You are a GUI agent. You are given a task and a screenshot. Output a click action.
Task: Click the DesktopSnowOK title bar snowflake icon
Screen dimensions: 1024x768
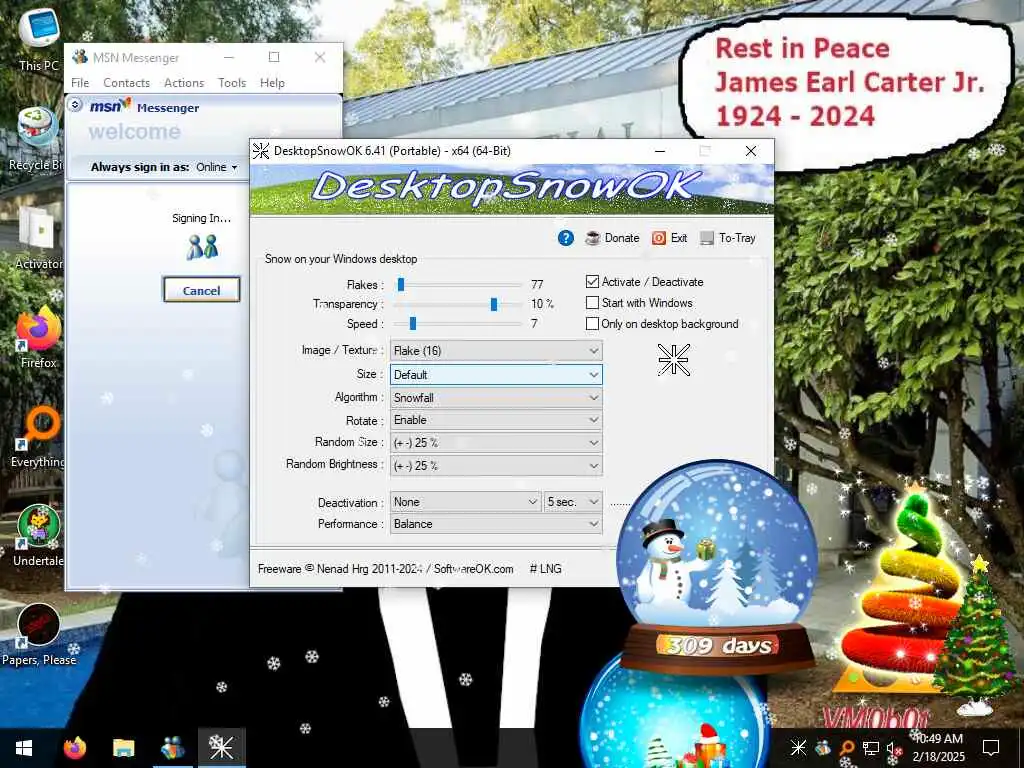coord(261,151)
